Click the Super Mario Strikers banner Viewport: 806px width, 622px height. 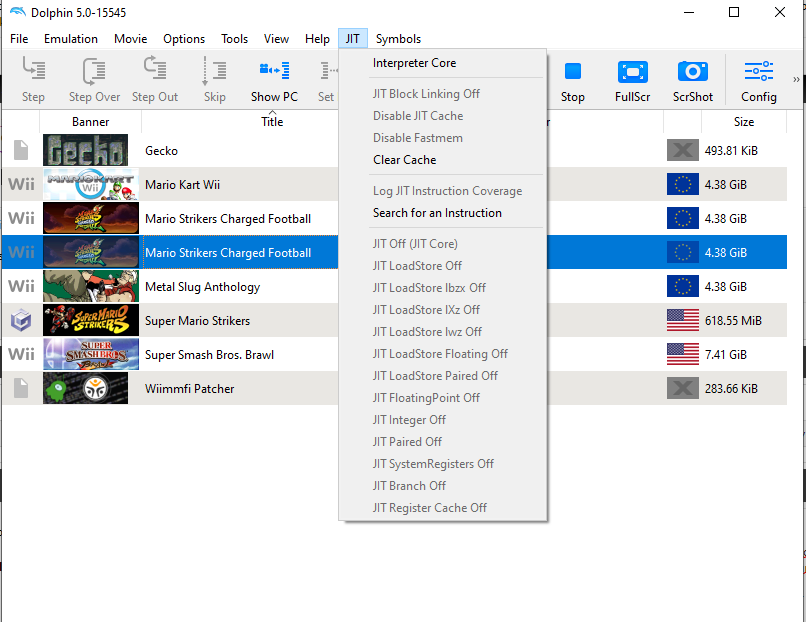tap(90, 320)
